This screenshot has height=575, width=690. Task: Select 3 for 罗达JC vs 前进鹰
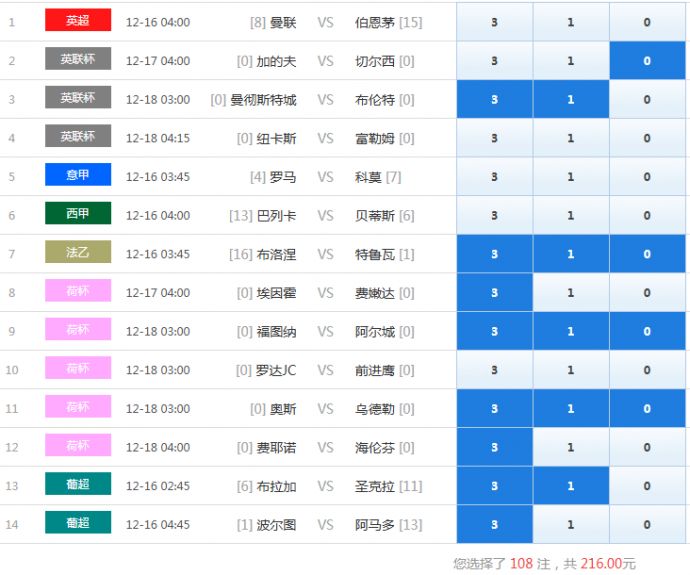tap(494, 370)
